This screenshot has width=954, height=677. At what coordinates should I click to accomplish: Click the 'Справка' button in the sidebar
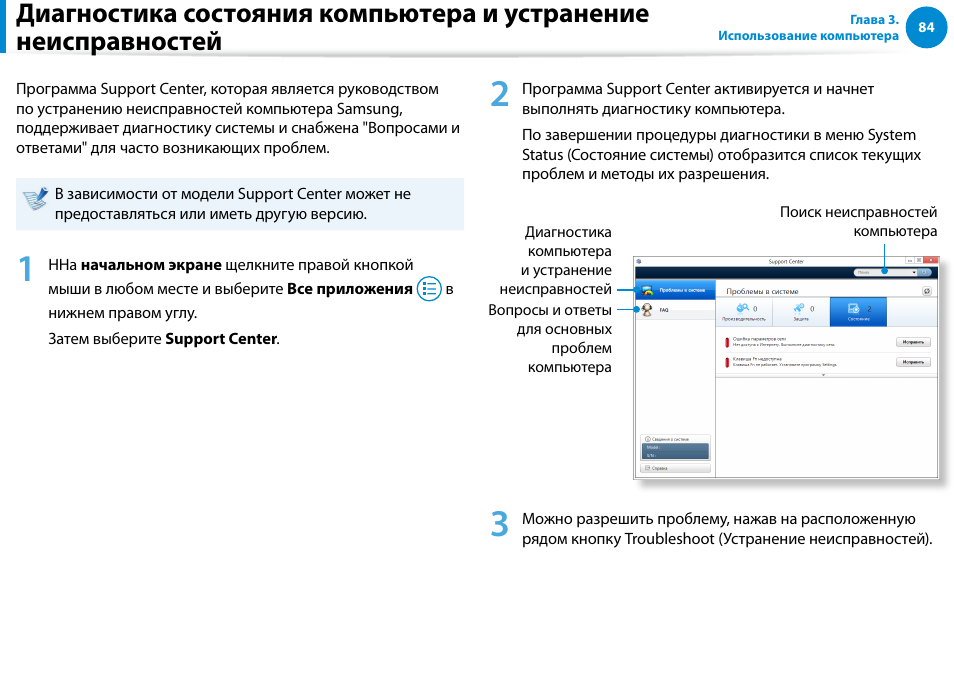pyautogui.click(x=675, y=468)
